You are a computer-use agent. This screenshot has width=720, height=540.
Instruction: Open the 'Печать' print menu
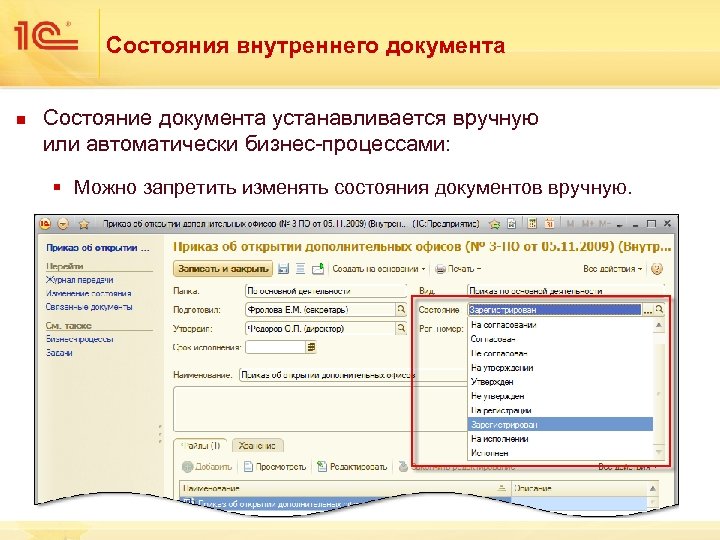[457, 269]
